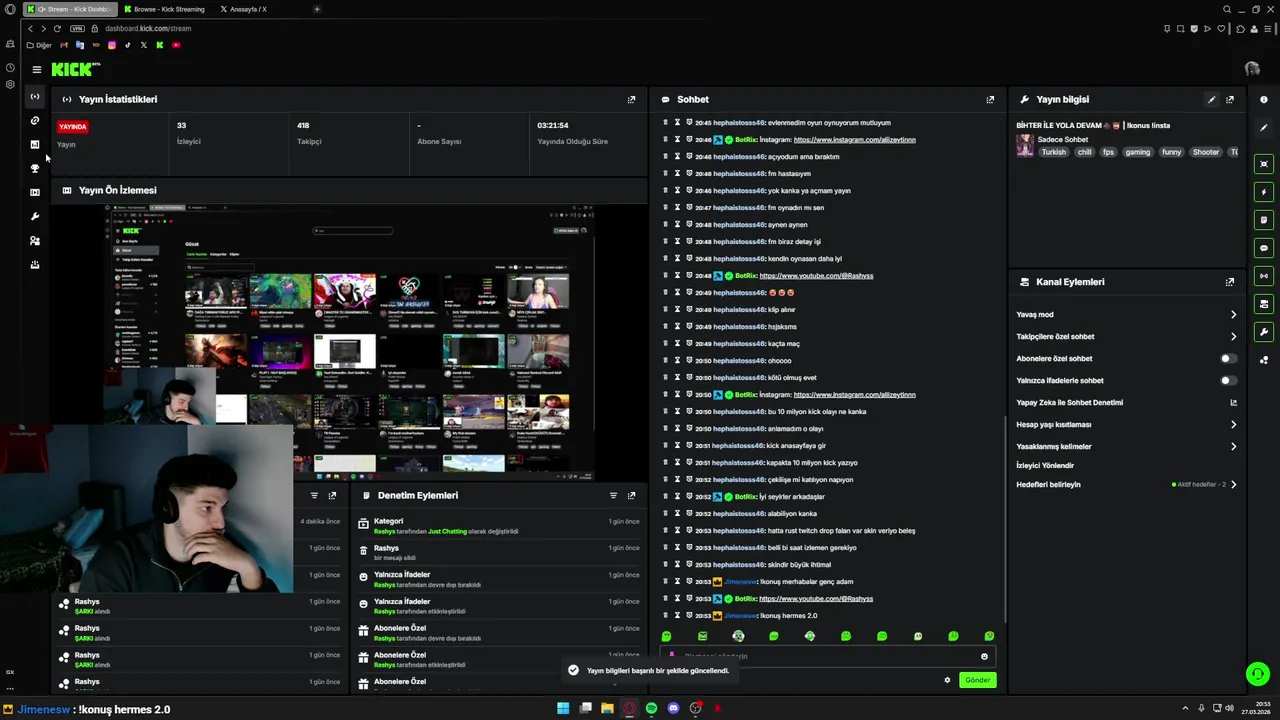Open the download tray icon in left sidebar
Screen dimensions: 1280x720
pyautogui.click(x=35, y=264)
